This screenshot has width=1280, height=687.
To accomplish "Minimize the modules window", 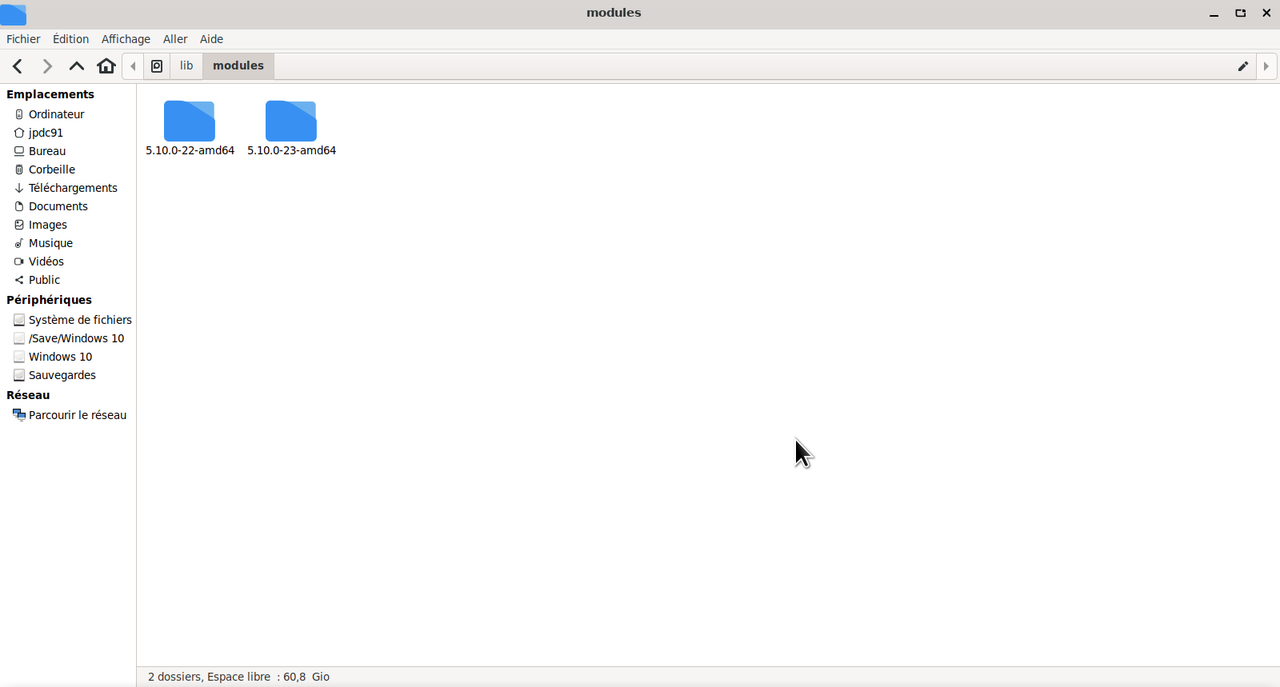I will [x=1214, y=13].
